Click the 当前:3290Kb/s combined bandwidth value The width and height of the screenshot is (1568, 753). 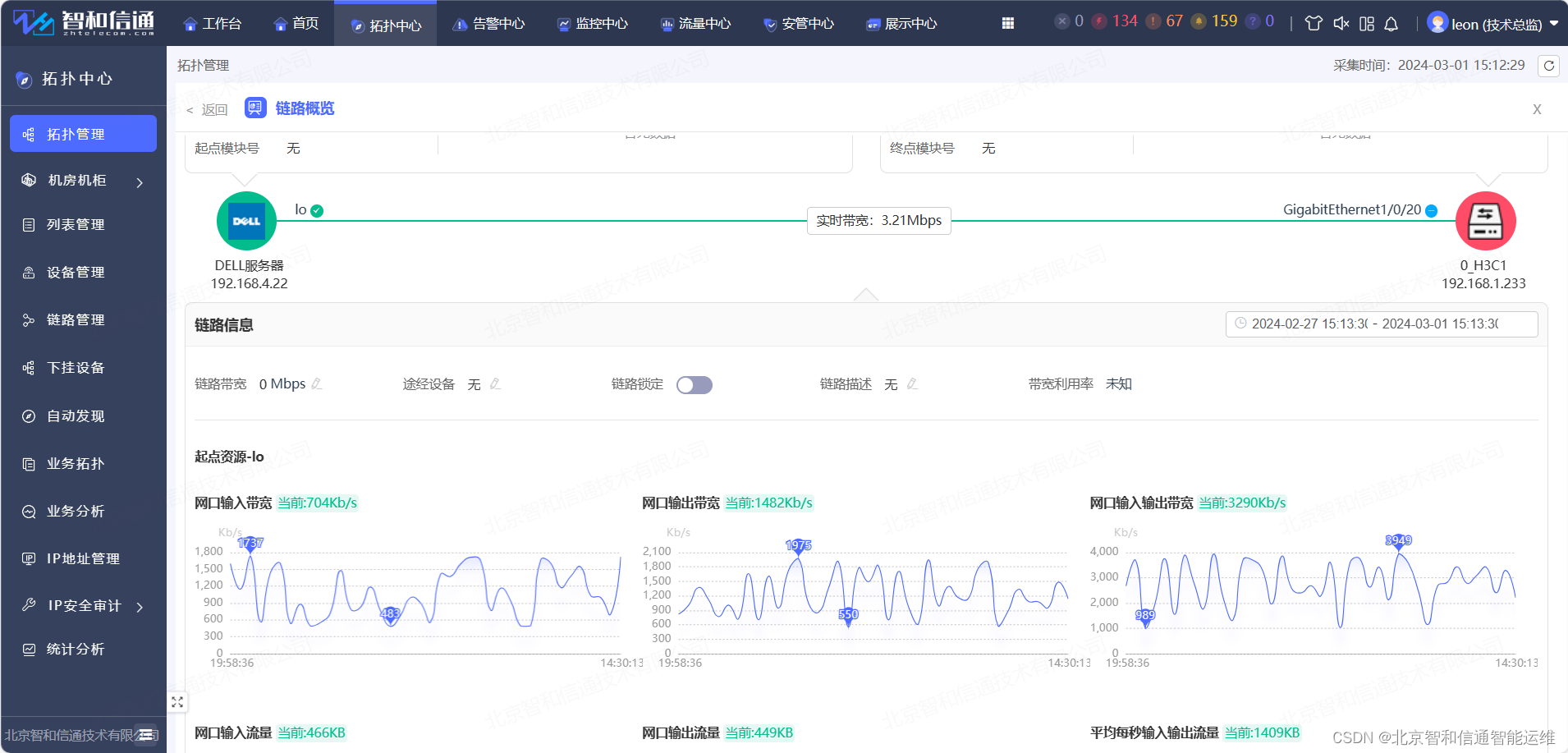pyautogui.click(x=1242, y=503)
